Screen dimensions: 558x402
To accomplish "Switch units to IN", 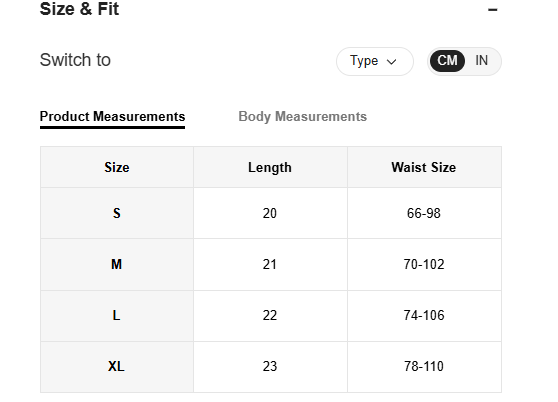I will coord(481,61).
